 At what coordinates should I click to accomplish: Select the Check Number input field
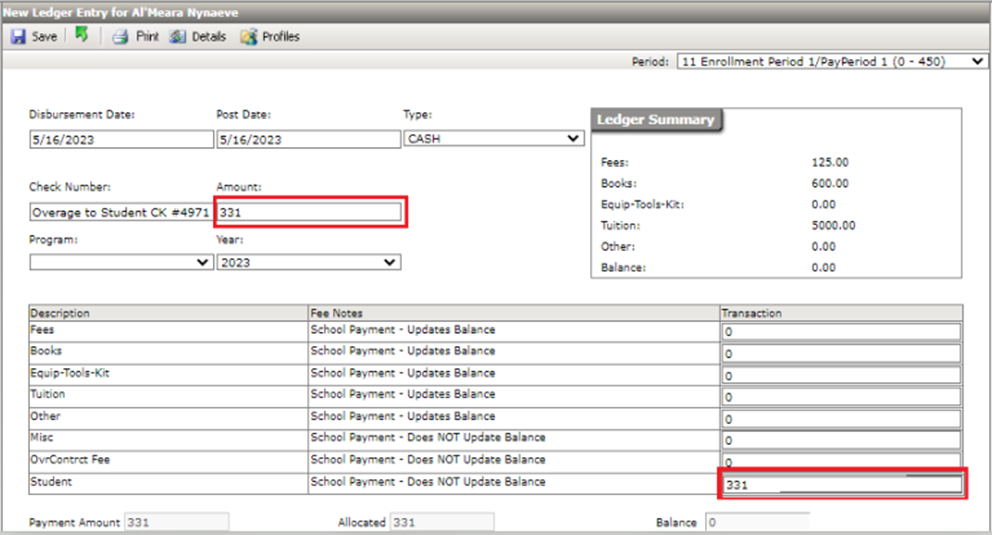pos(120,212)
